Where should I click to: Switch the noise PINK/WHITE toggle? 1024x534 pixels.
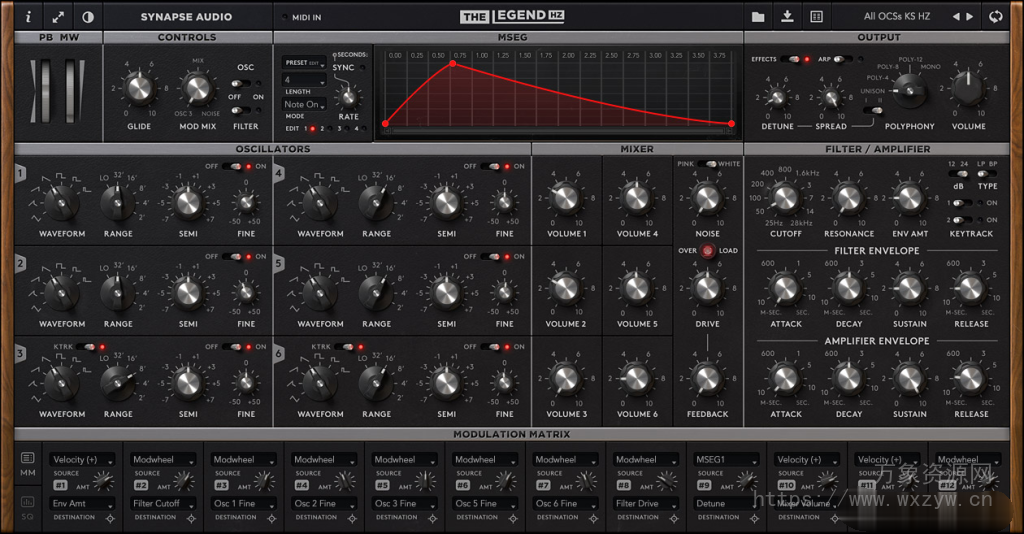[707, 164]
